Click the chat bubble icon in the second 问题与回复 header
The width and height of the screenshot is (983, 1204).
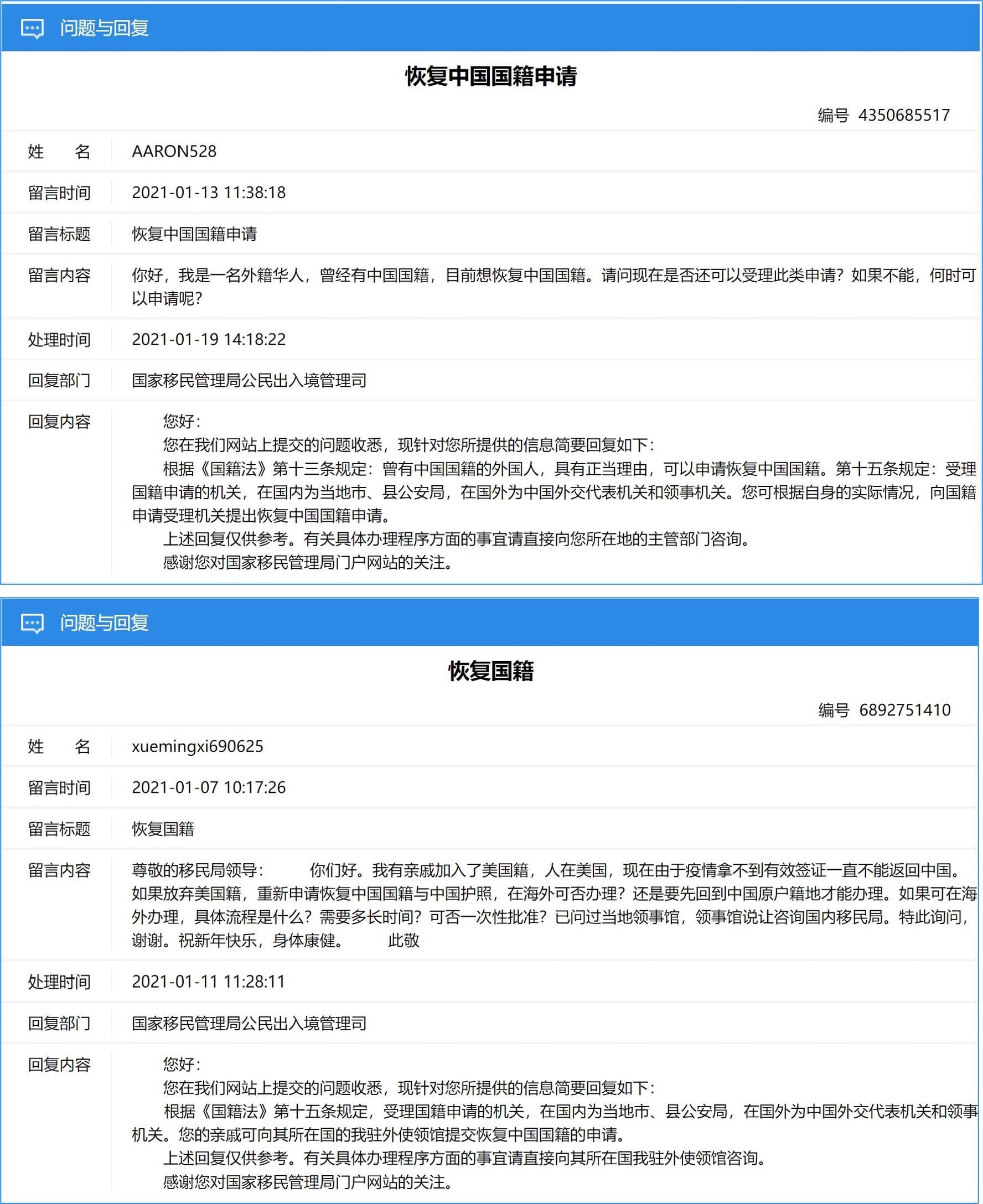pos(32,623)
